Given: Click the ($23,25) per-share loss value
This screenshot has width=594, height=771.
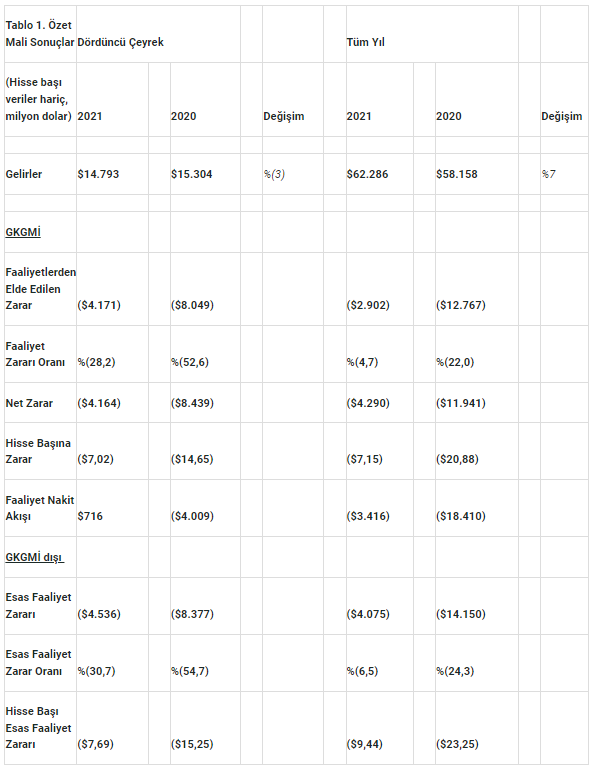Looking at the screenshot, I should tap(457, 744).
